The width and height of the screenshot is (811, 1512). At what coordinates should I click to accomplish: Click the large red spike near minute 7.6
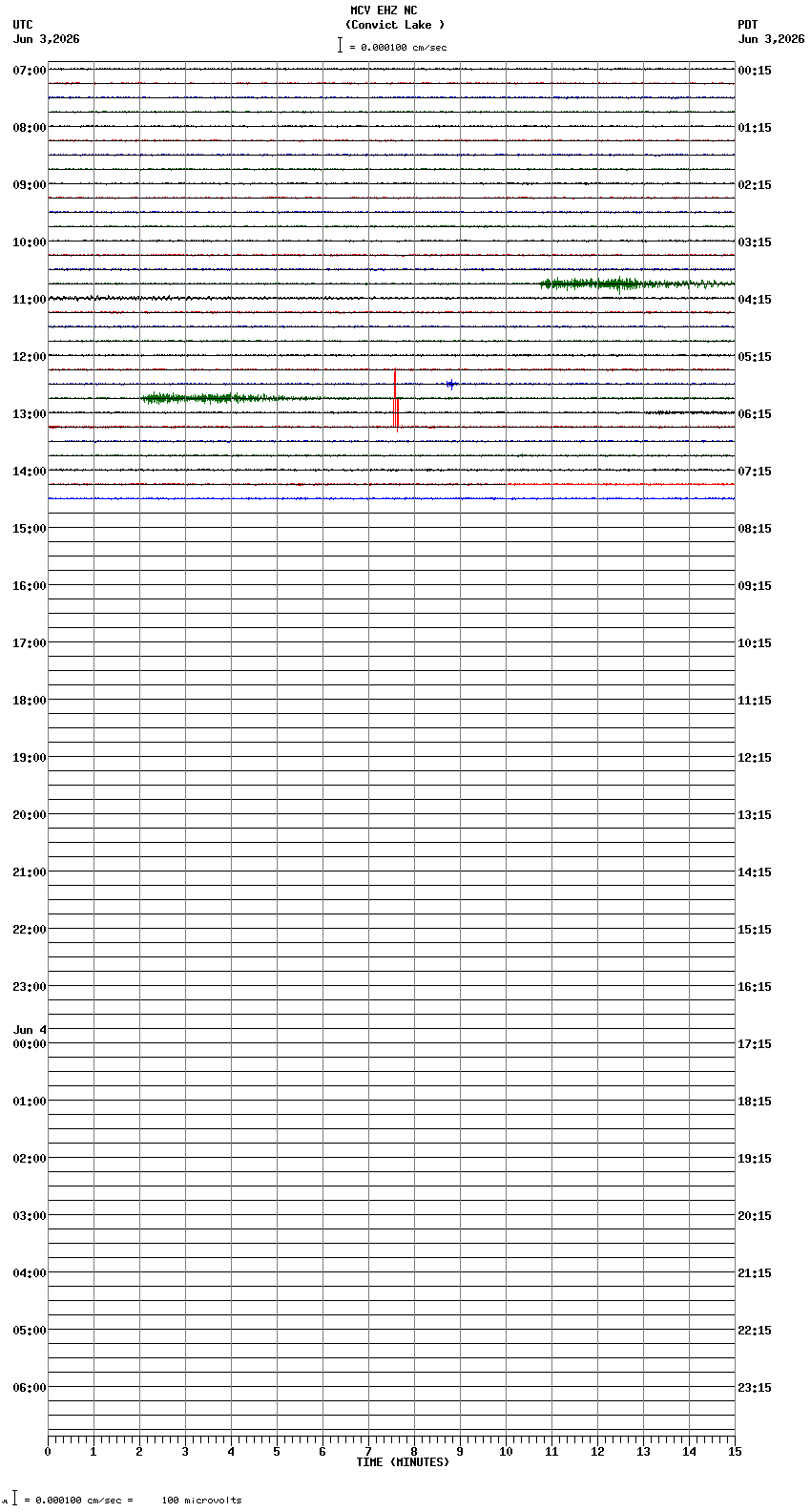click(396, 401)
